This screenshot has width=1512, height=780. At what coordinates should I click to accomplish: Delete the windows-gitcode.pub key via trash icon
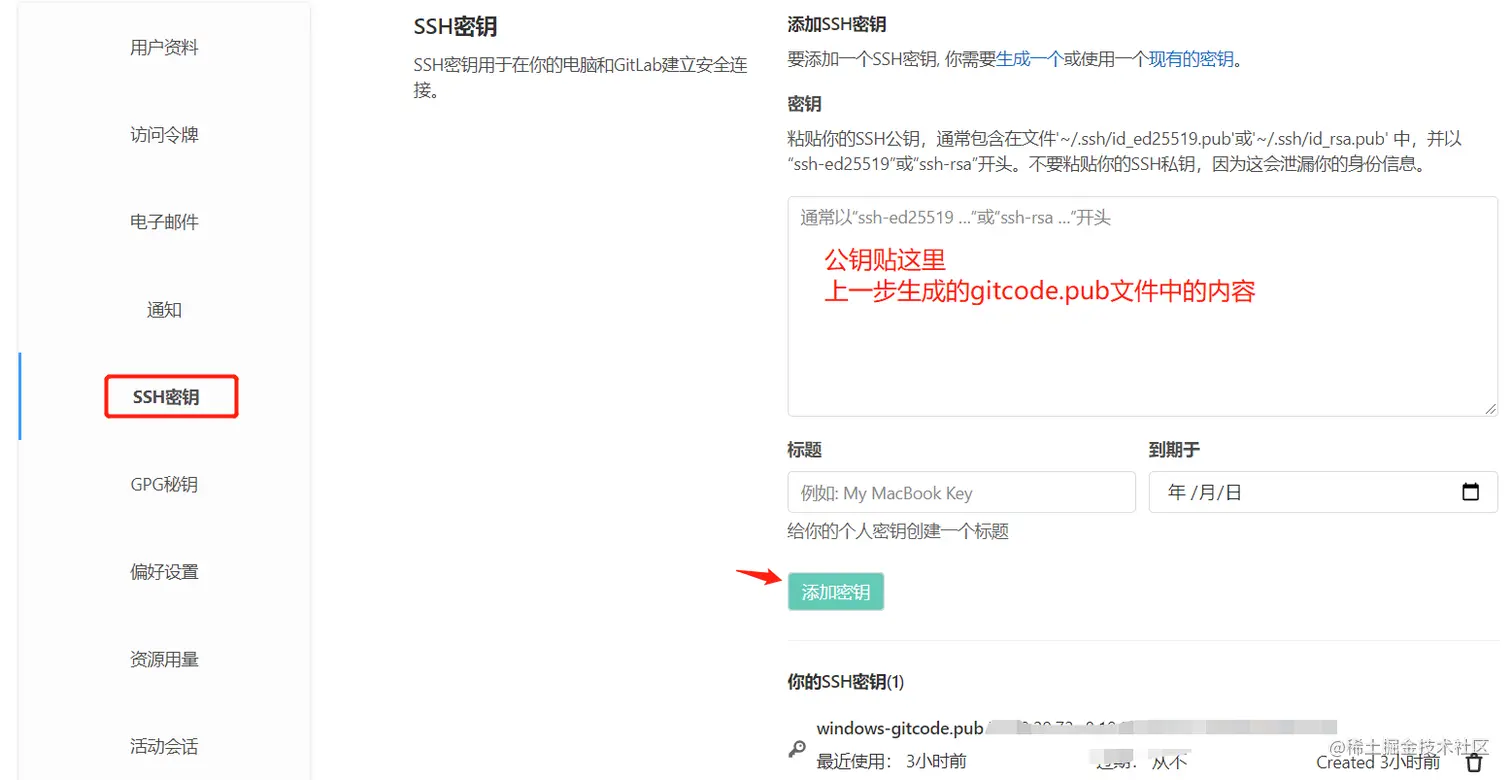[1475, 764]
